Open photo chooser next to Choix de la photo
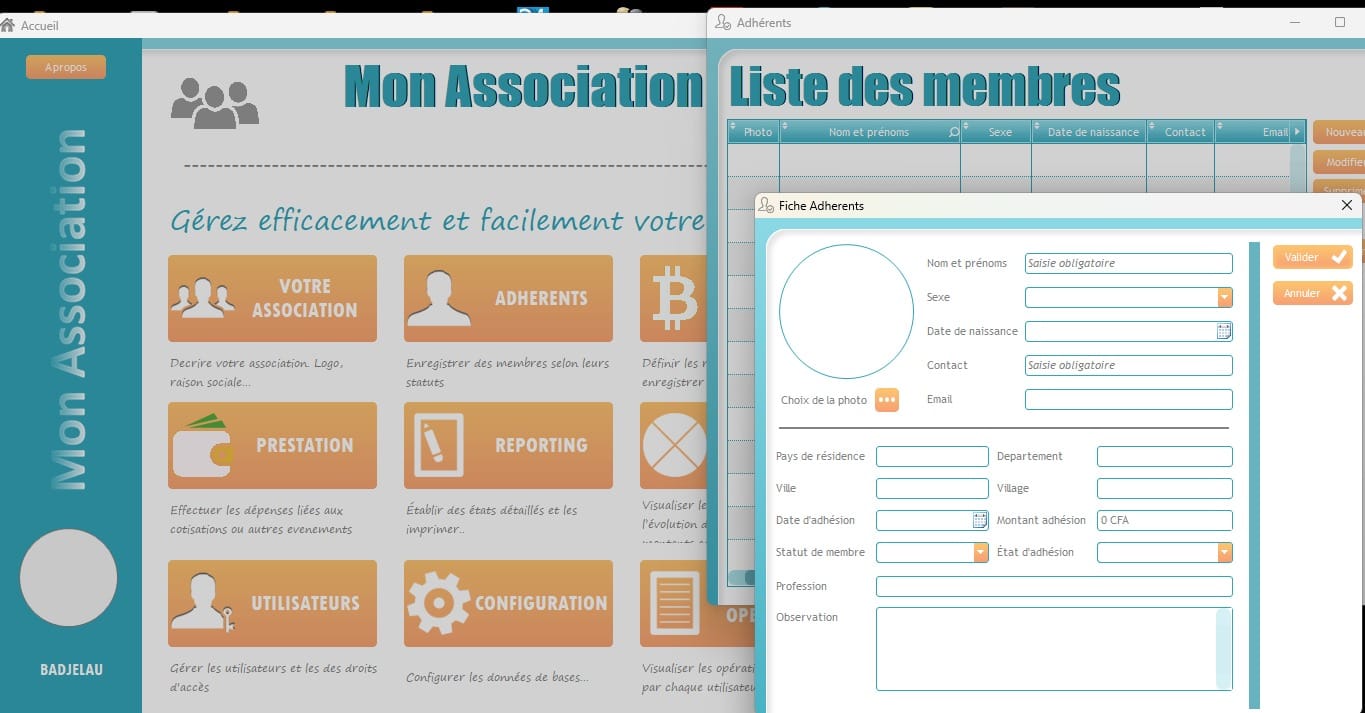Image resolution: width=1365 pixels, height=713 pixels. coord(887,400)
